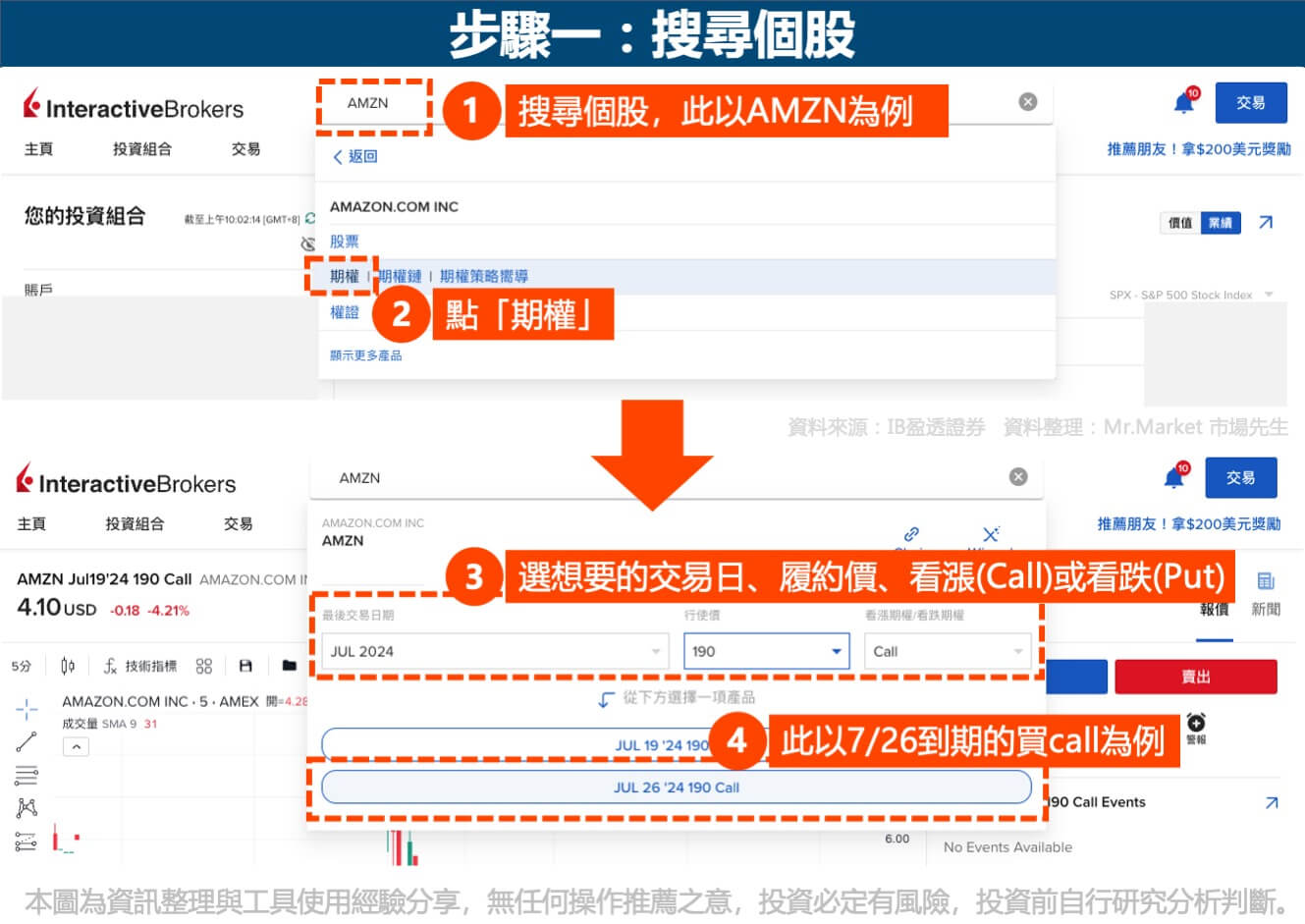The height and width of the screenshot is (924, 1305).
Task: Switch portfolio view to 價值
Action: pos(1180,223)
